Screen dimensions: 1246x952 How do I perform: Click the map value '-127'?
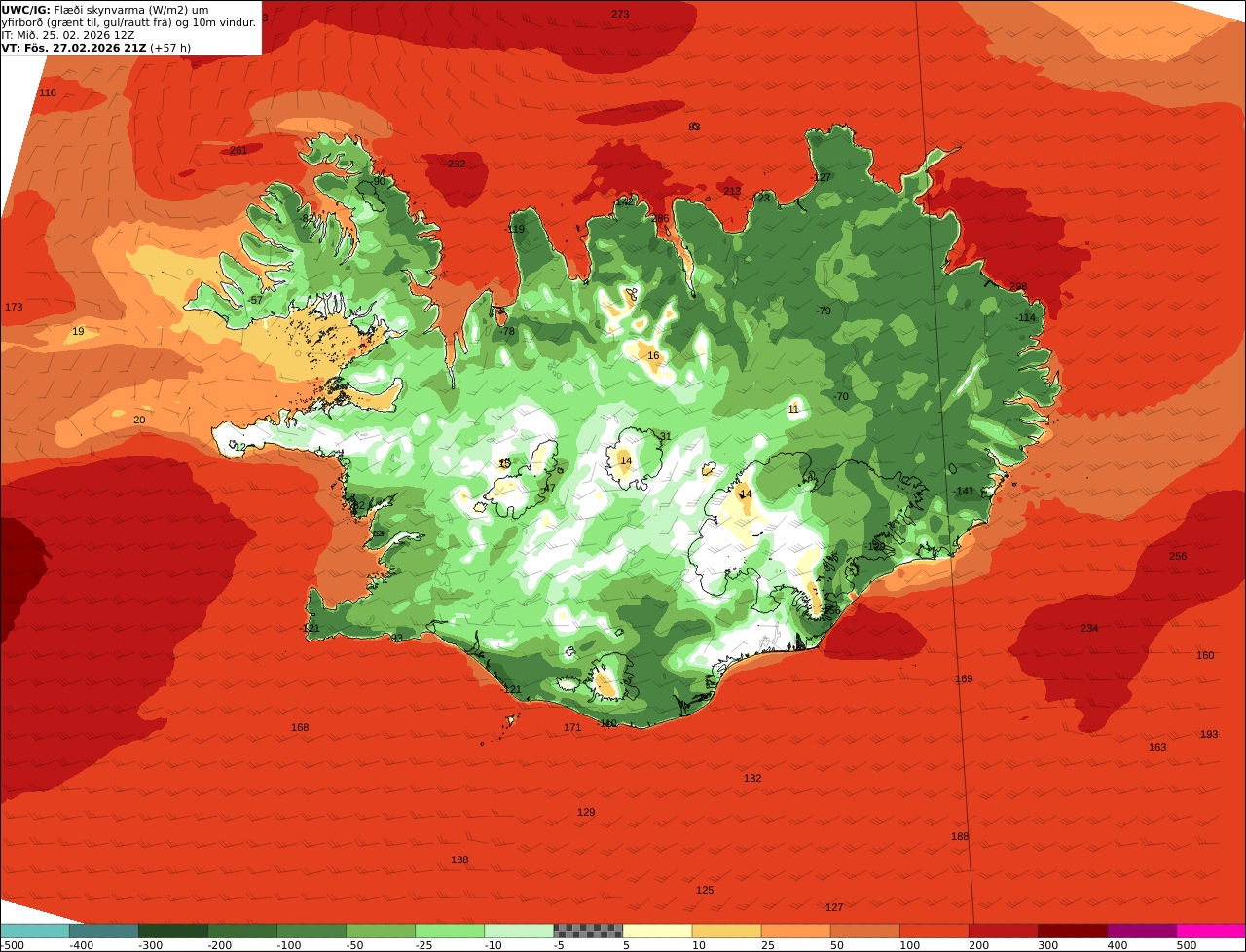click(822, 177)
